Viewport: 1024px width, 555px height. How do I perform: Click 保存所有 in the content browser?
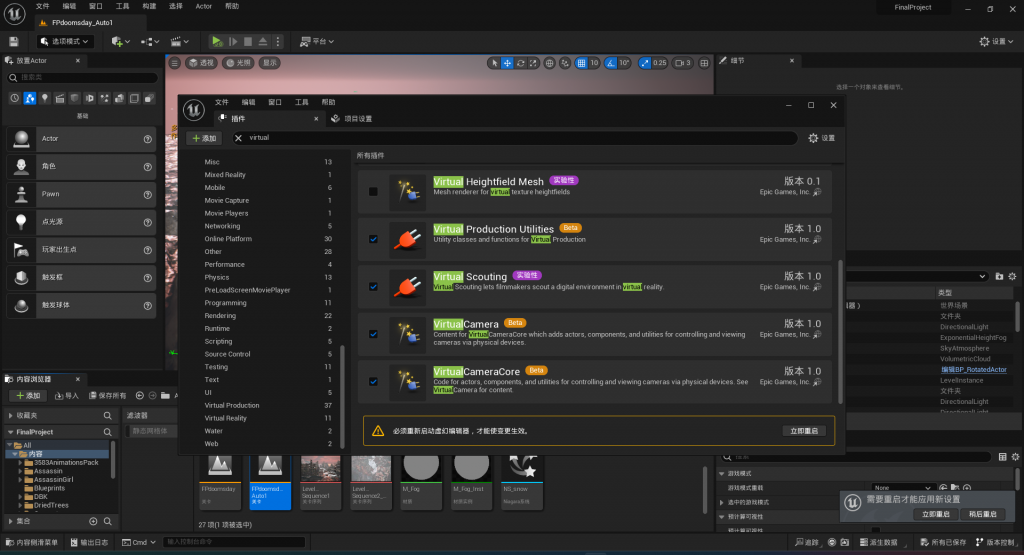pyautogui.click(x=108, y=396)
